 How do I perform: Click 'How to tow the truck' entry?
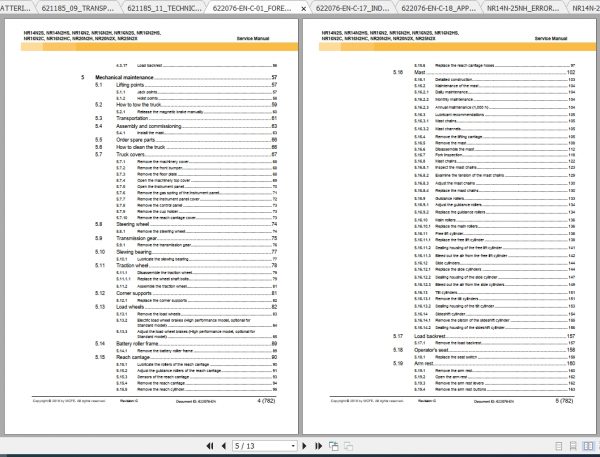click(186, 104)
